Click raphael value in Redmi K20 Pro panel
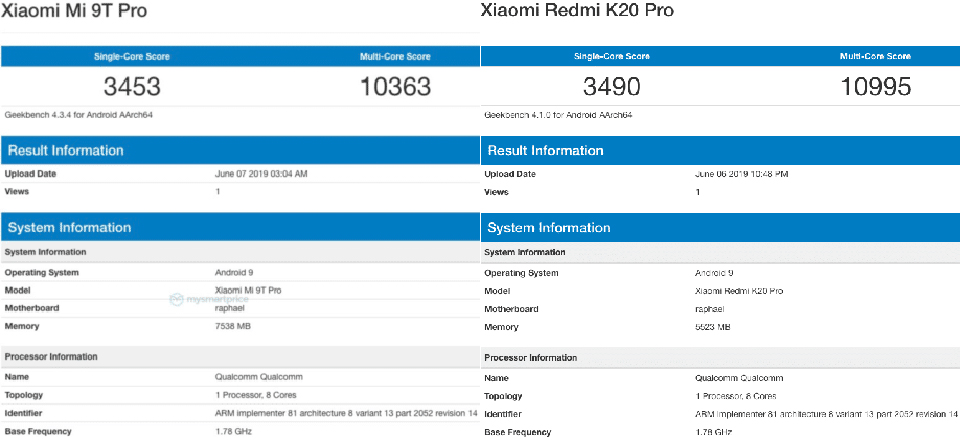The image size is (960, 440). (x=711, y=309)
